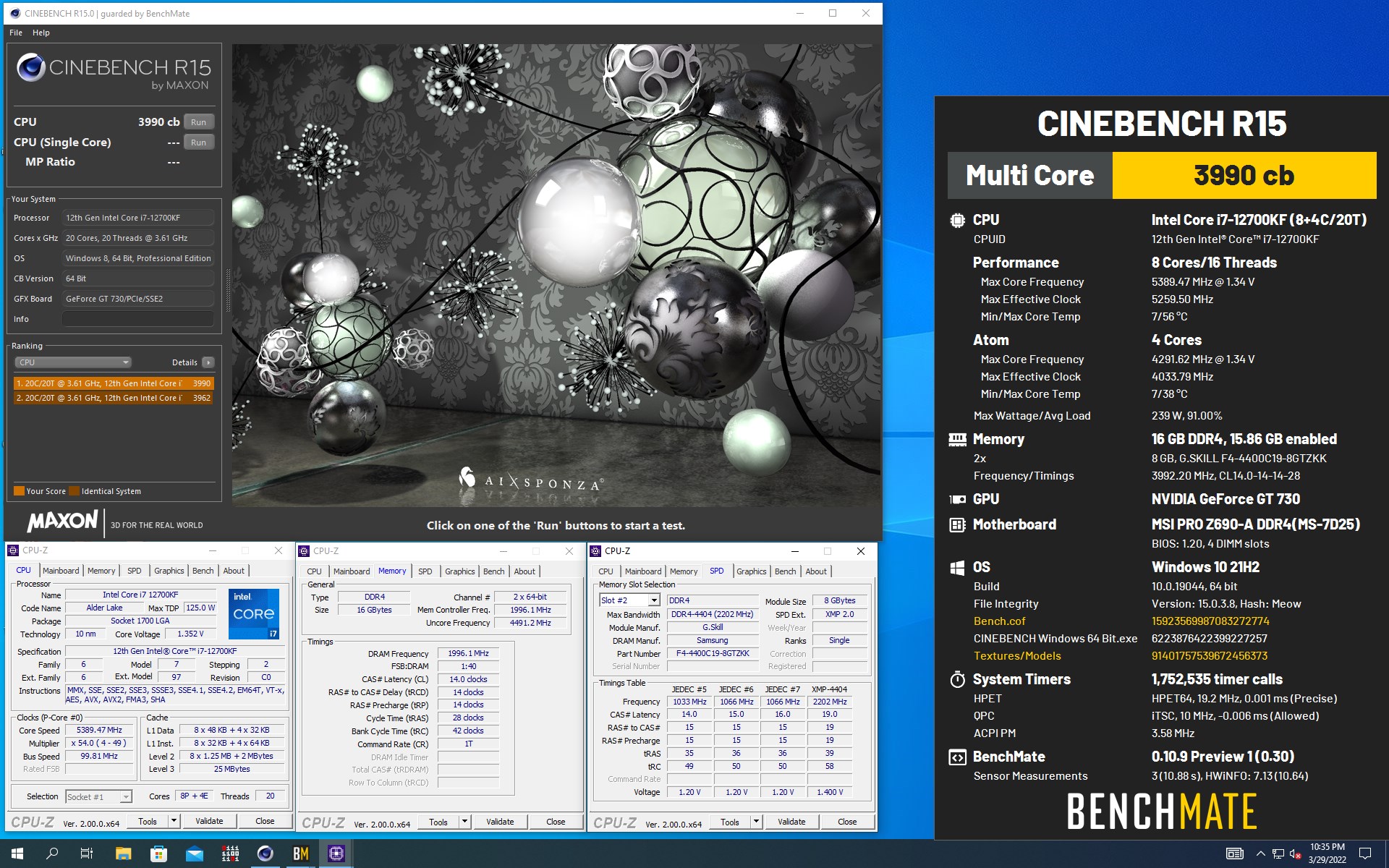Click the Cinebench render preview image
The width and height of the screenshot is (1389, 868).
[x=556, y=275]
